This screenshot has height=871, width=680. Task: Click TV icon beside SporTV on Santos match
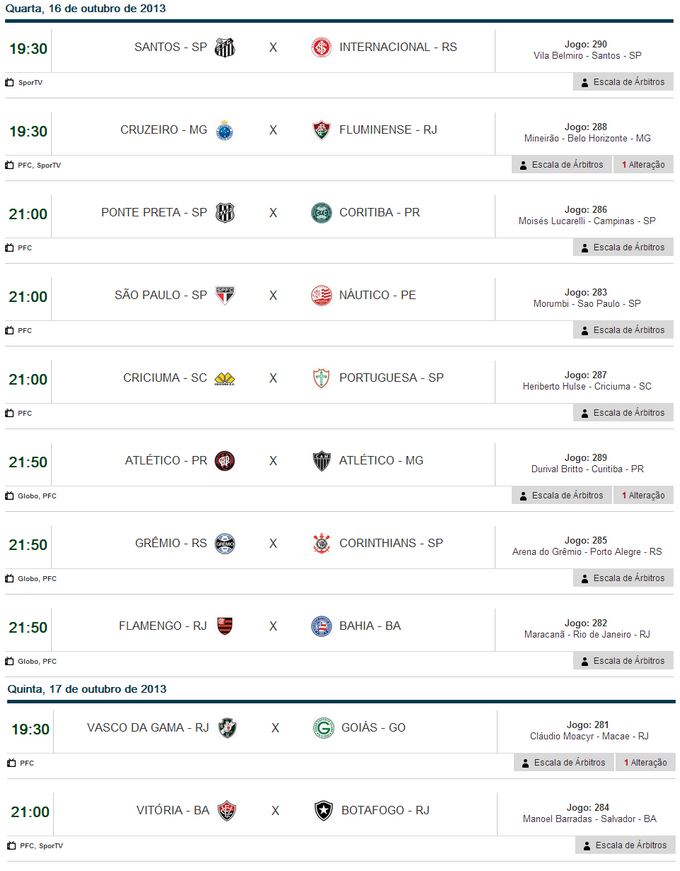click(10, 83)
